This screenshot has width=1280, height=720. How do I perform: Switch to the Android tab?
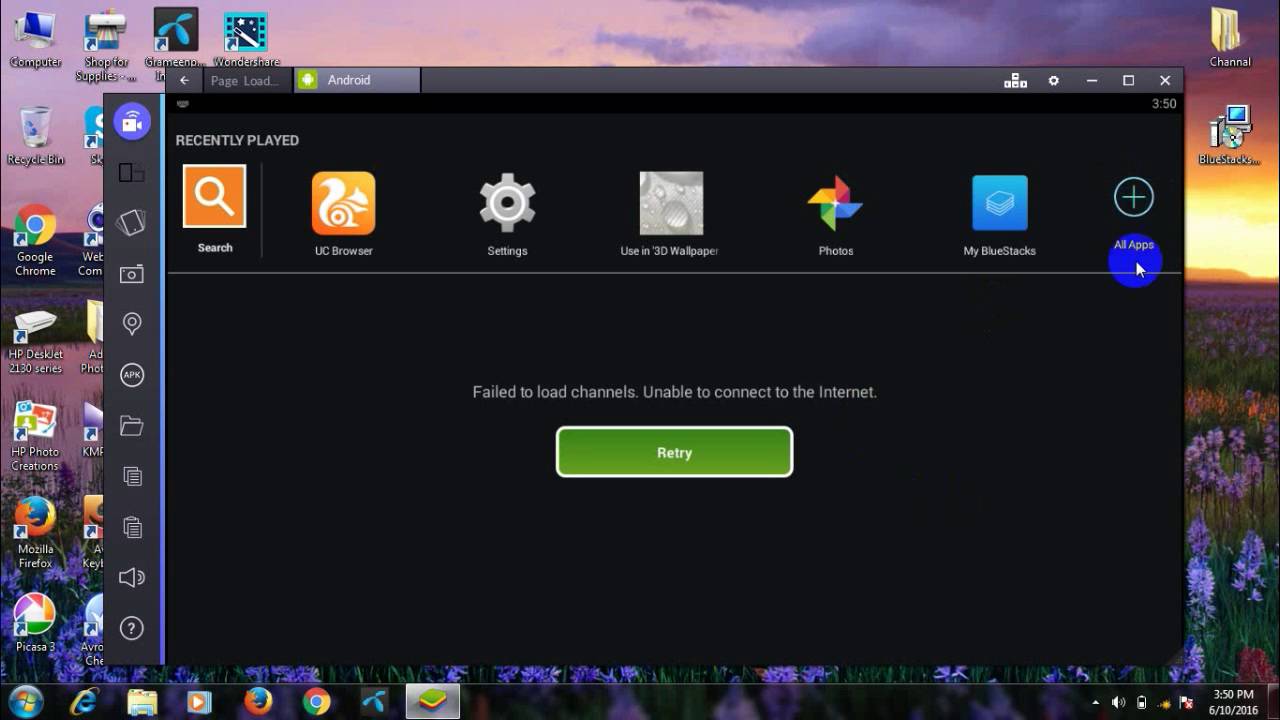coord(357,80)
